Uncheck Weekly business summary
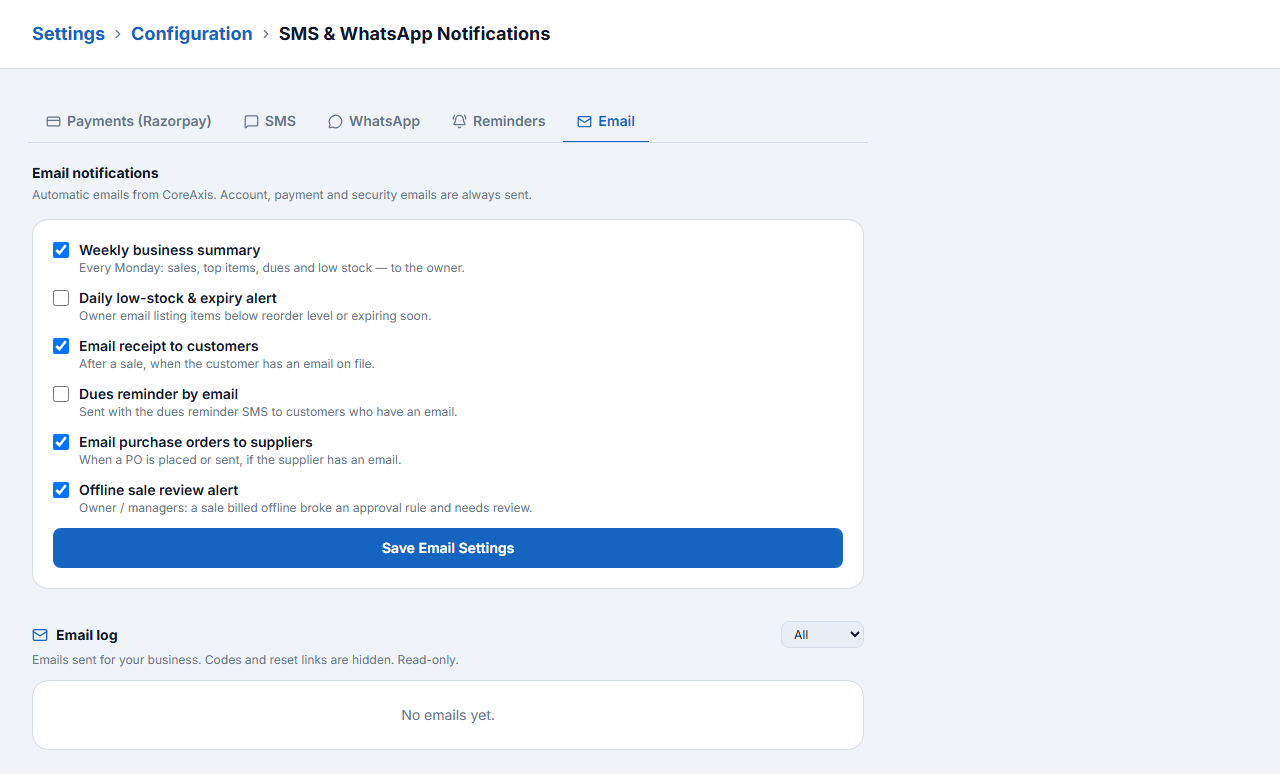This screenshot has height=774, width=1280. [61, 250]
